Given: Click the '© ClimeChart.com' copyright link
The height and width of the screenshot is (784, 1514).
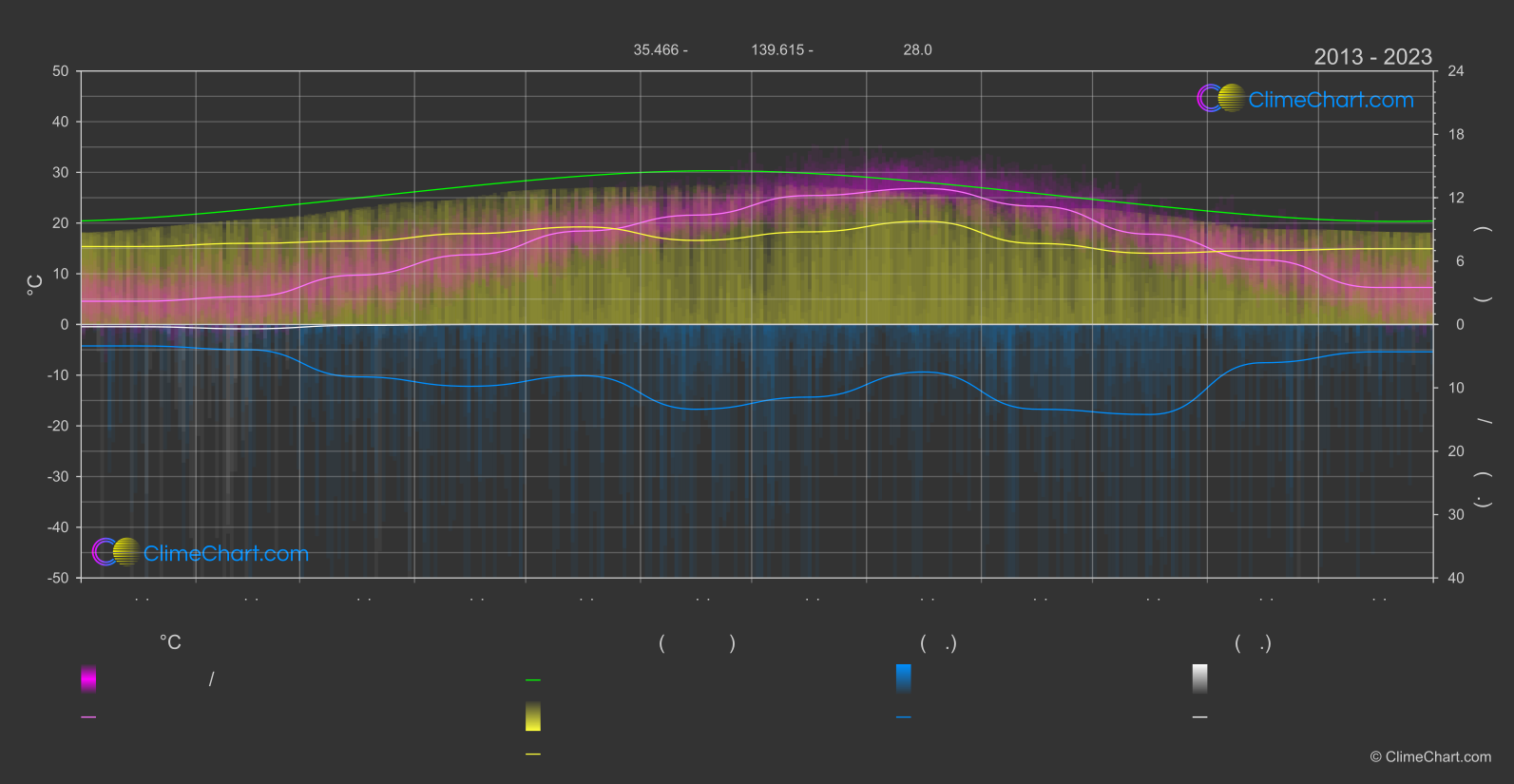Looking at the screenshot, I should (1430, 757).
